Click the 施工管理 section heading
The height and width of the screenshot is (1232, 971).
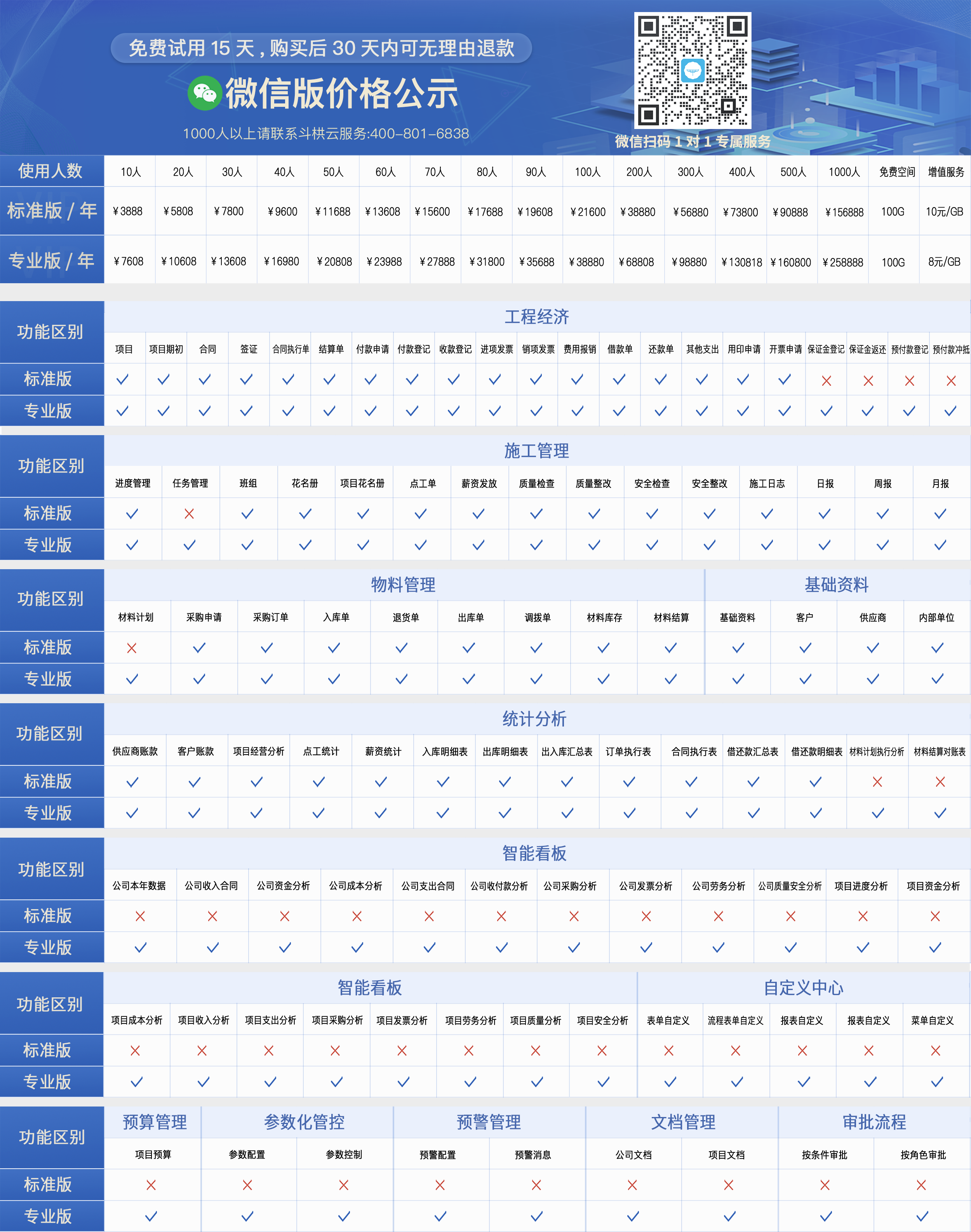537,451
